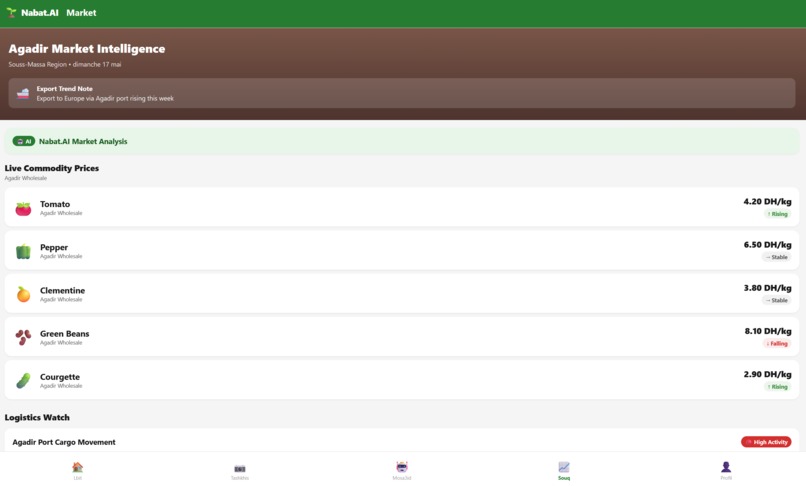
Task: Click the 3.80 DH/kg clementine price
Action: 767,288
